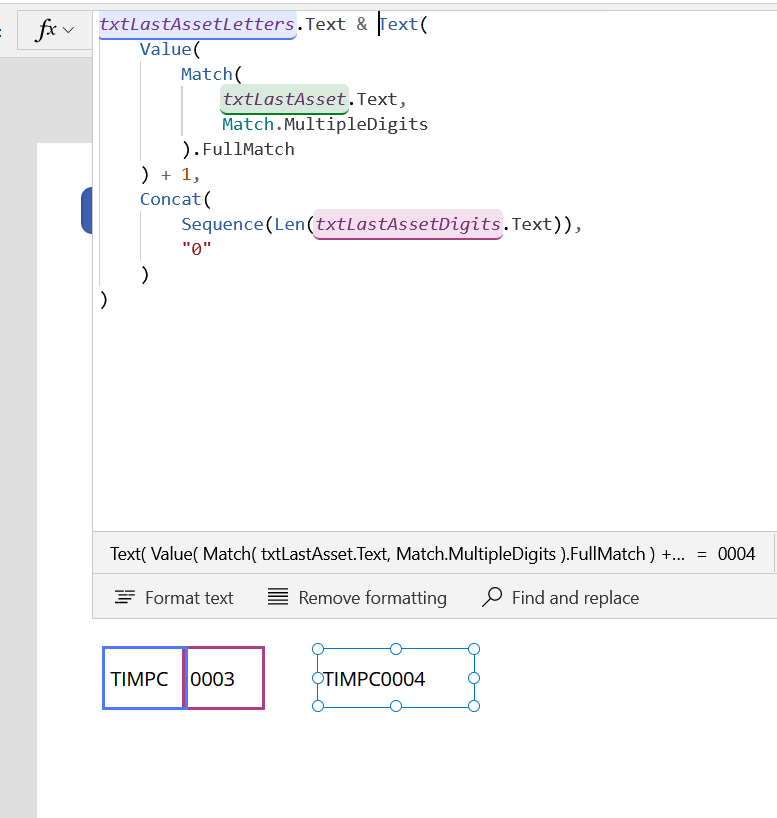
Task: Click the green txtLastAsset reference
Action: click(x=284, y=99)
